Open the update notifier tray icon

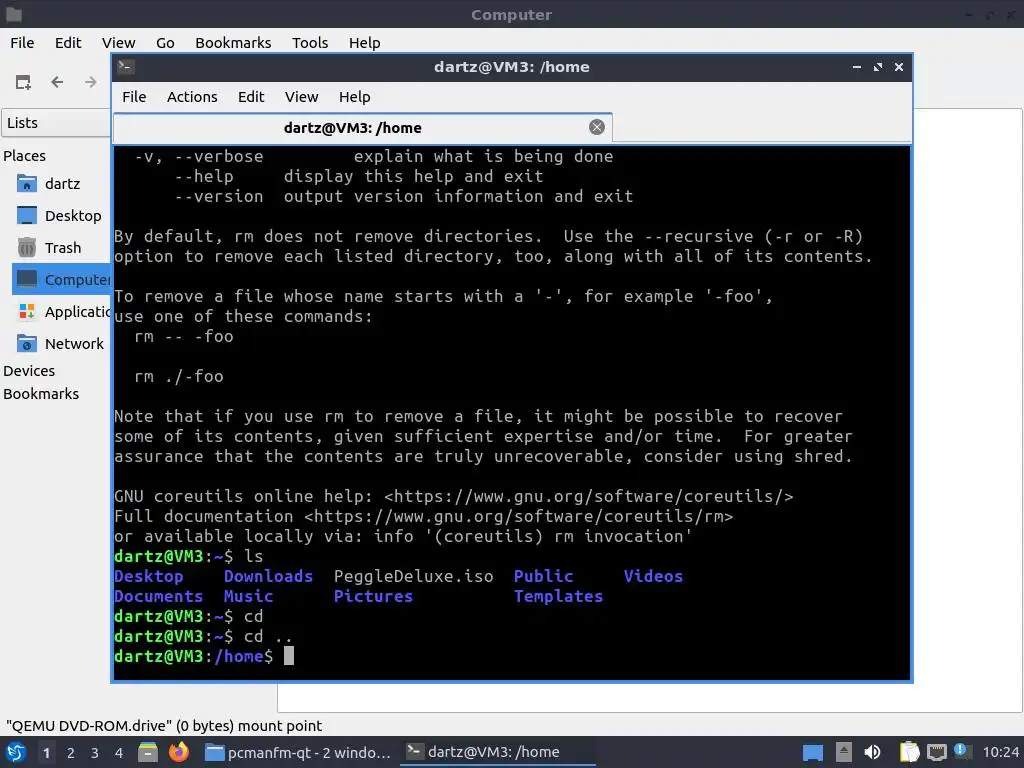(961, 750)
